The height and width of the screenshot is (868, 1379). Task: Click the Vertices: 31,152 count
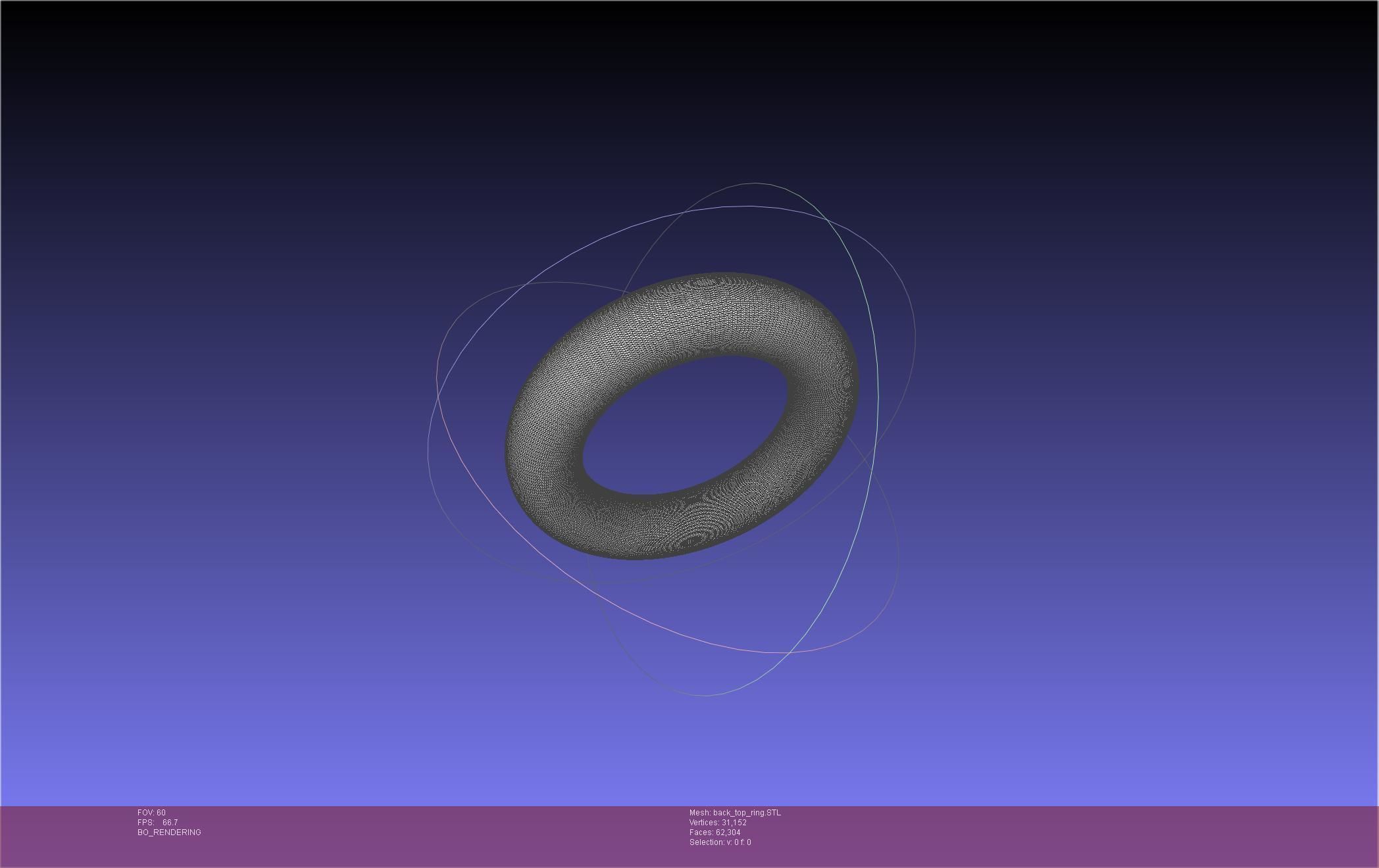[x=718, y=823]
